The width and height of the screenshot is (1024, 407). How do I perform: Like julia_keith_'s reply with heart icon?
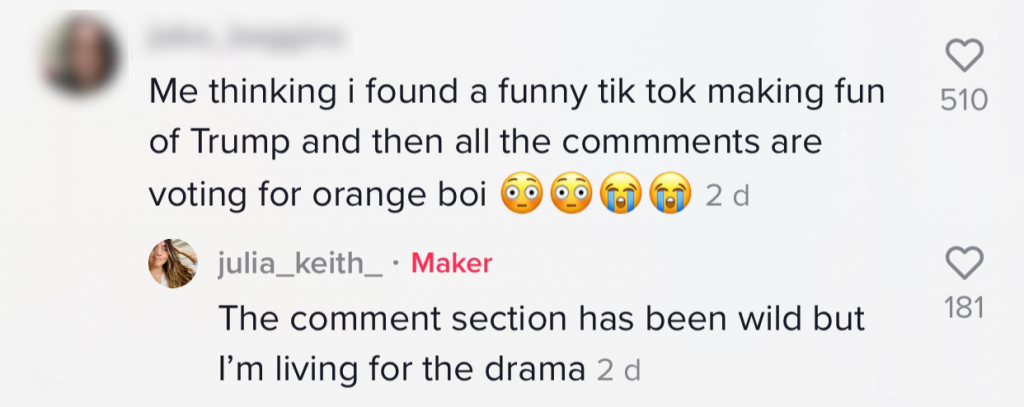[x=964, y=264]
